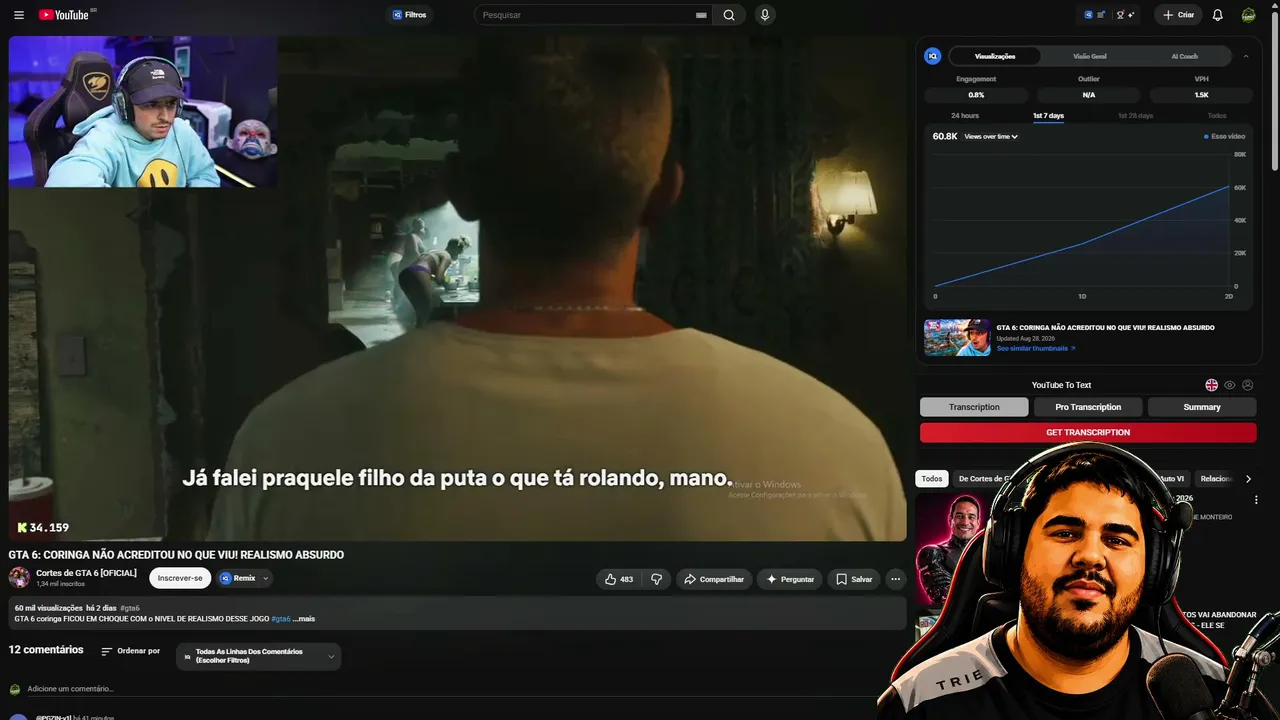Select the 1st 28 days range

(1135, 116)
